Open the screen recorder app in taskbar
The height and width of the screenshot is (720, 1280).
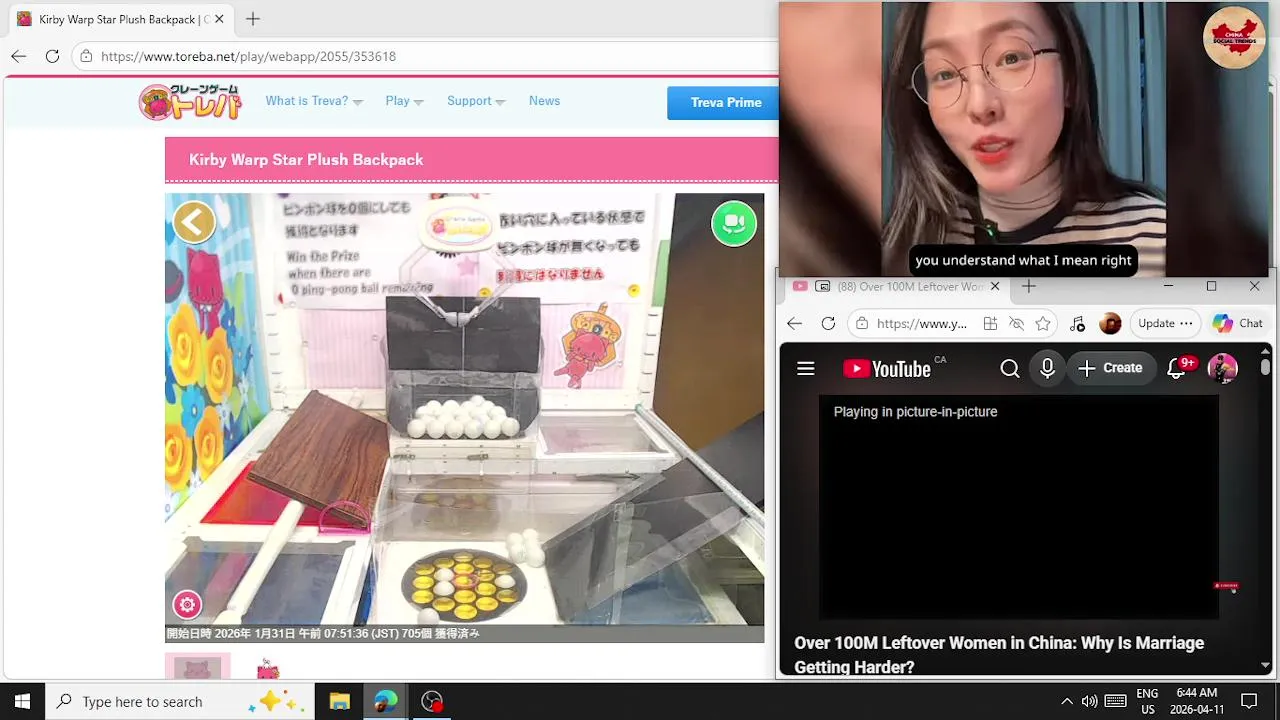tap(432, 701)
